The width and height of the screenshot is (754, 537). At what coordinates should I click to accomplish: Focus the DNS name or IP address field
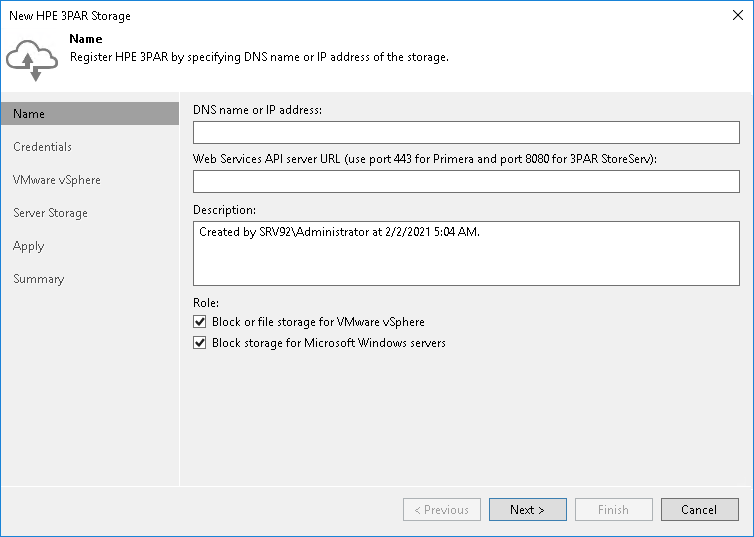coord(466,133)
